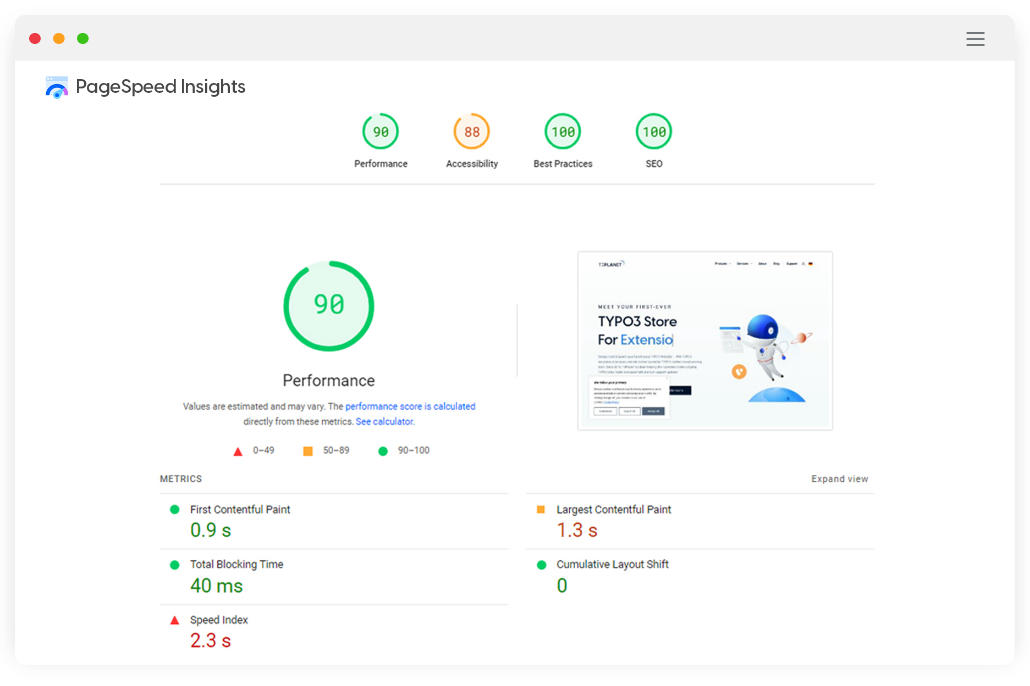Click the green circle 90–100 legend icon

point(382,451)
